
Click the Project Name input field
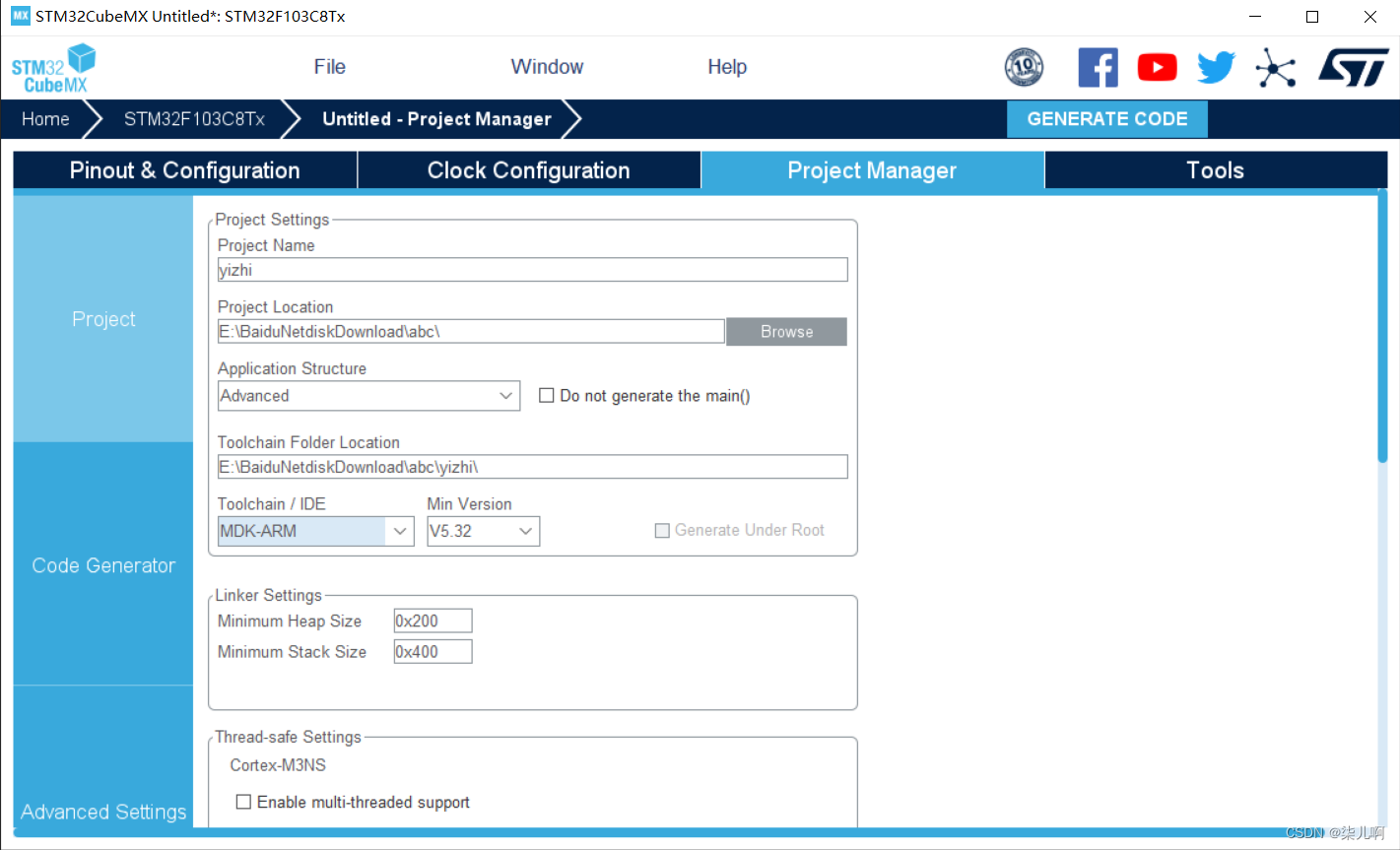(x=532, y=270)
